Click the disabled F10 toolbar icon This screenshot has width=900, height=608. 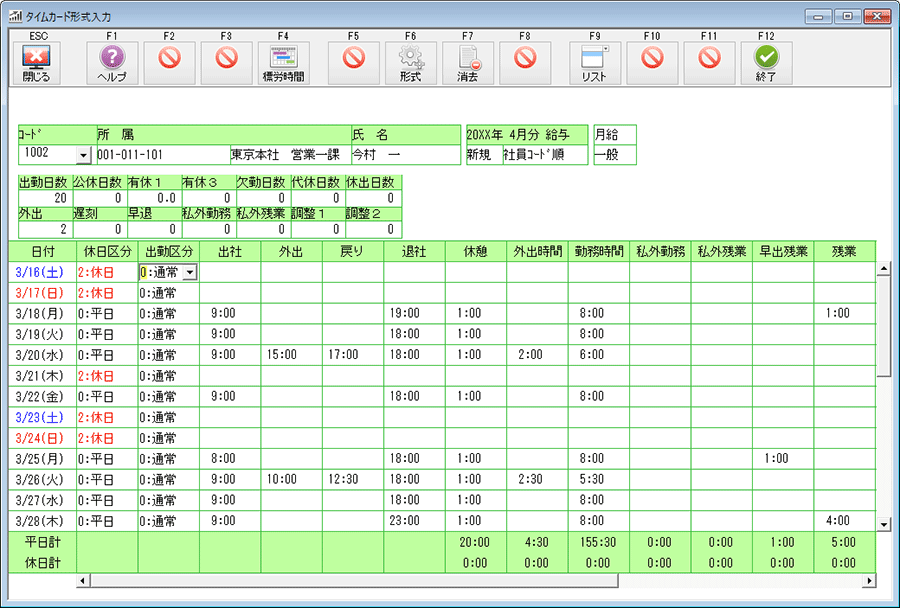[652, 63]
